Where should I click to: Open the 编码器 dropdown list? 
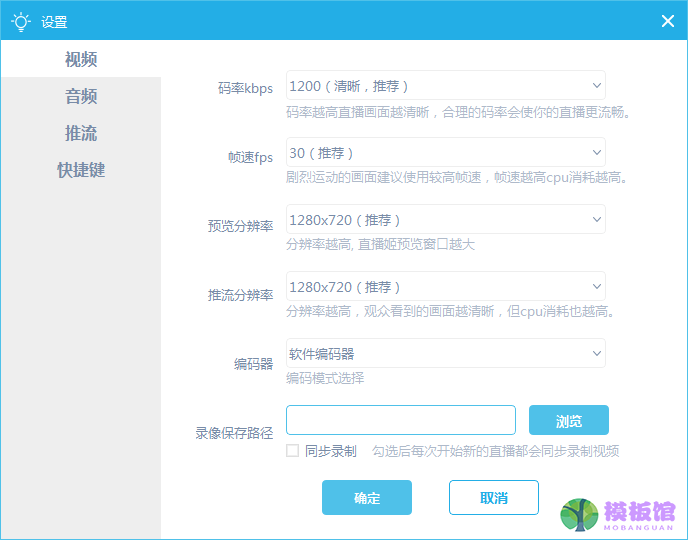click(446, 353)
